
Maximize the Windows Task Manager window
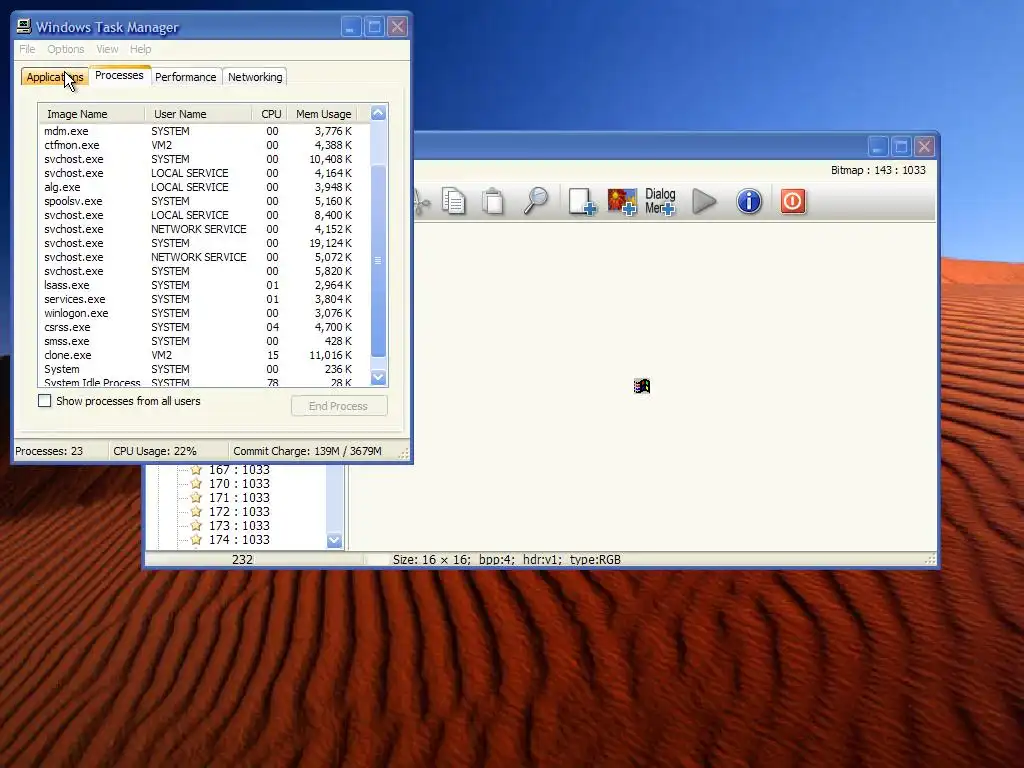(374, 27)
